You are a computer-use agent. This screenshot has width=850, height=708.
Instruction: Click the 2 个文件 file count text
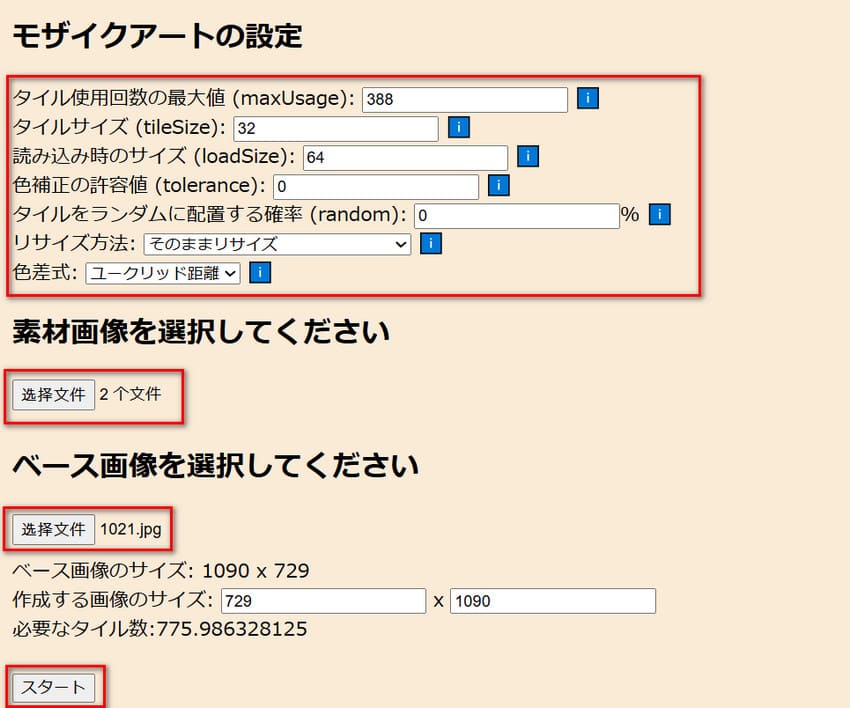[x=130, y=394]
